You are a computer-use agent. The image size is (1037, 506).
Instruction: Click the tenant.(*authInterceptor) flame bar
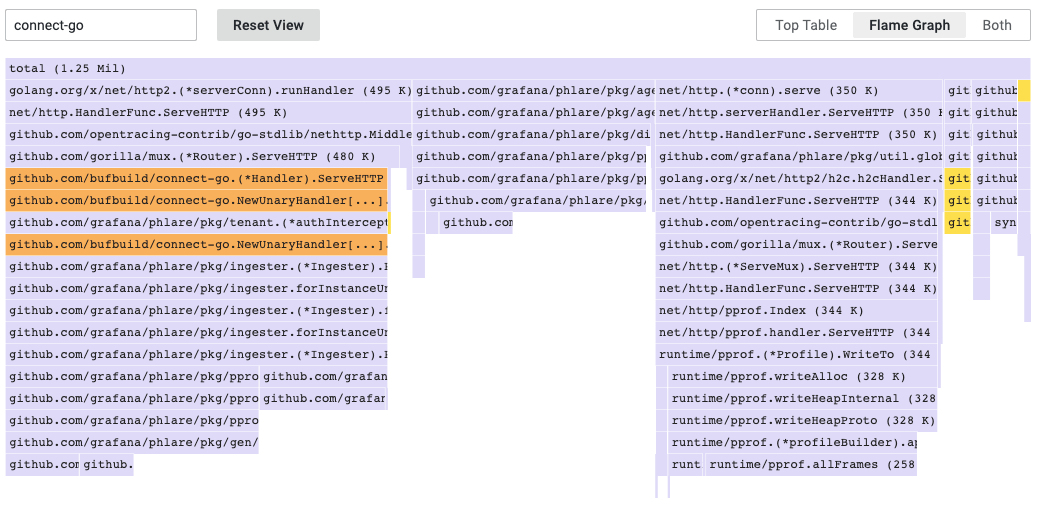[196, 223]
